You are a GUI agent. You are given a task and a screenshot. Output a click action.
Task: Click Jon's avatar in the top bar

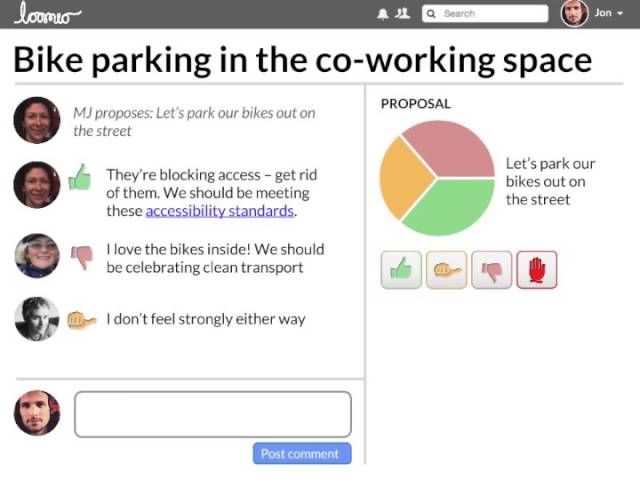click(574, 13)
